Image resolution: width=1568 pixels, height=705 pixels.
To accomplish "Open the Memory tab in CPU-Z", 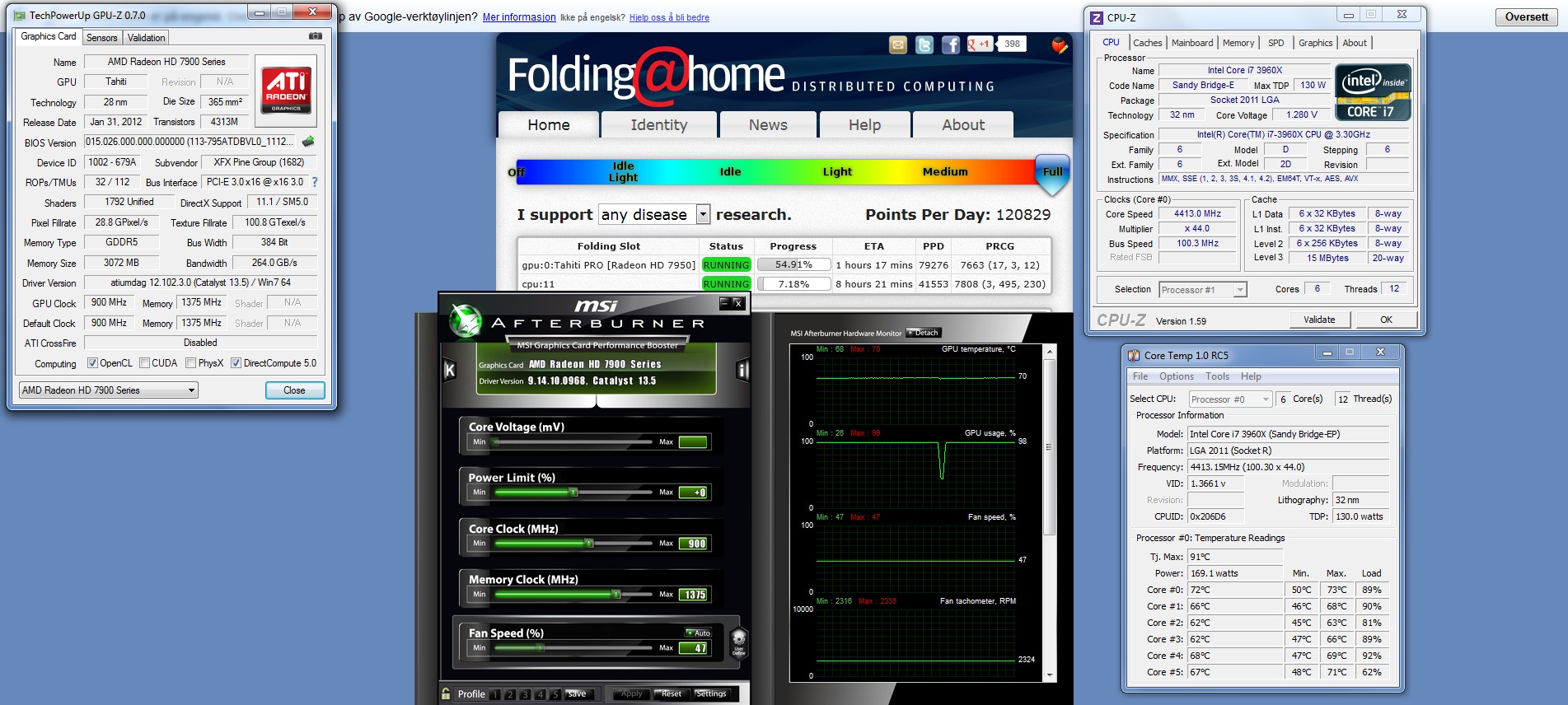I will coord(1238,43).
